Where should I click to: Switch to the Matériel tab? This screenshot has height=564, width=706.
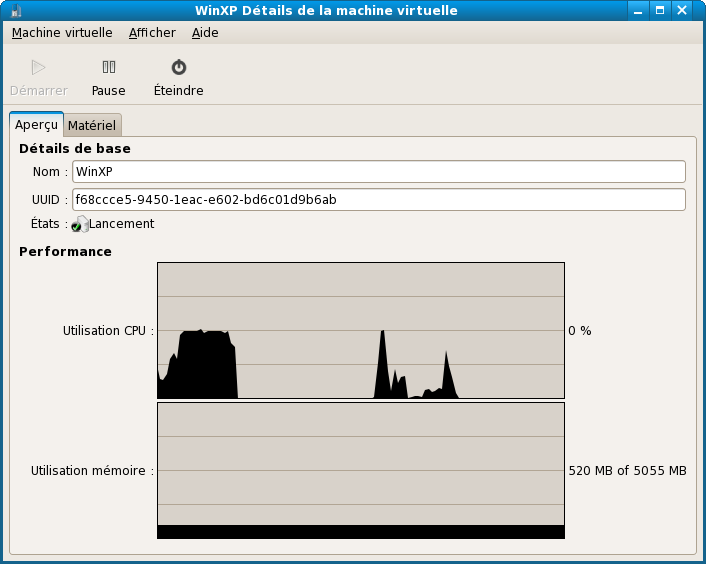[x=92, y=126]
